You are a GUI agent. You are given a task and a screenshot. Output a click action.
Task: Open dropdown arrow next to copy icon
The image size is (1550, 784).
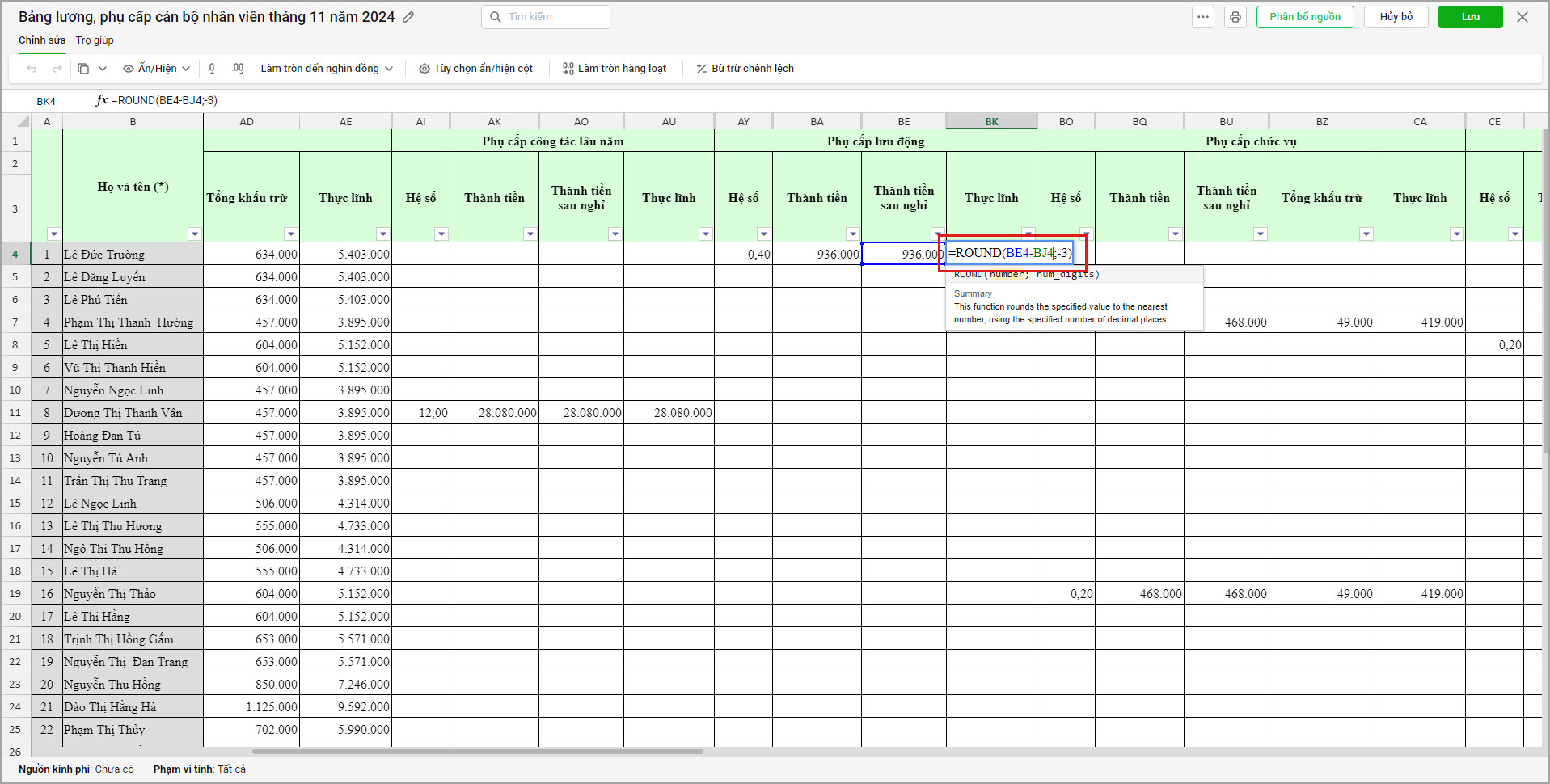pyautogui.click(x=103, y=69)
